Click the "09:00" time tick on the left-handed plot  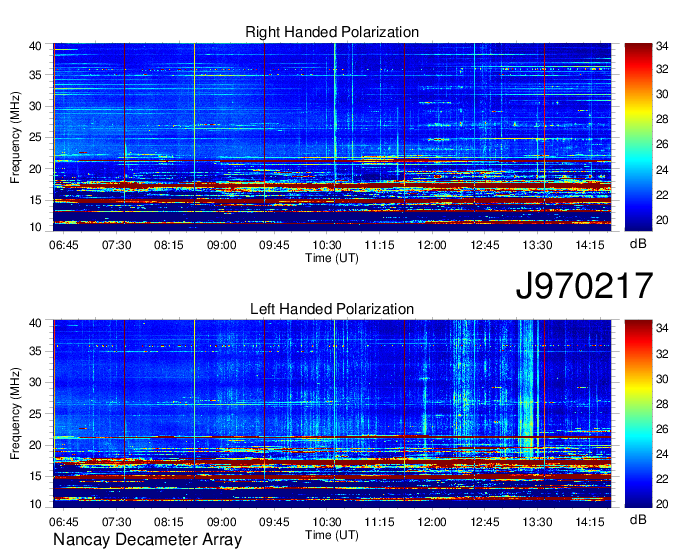click(x=222, y=522)
